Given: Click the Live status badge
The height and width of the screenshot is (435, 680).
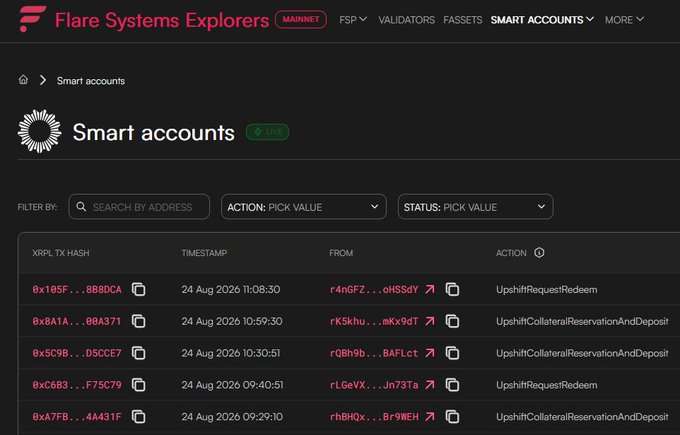Looking at the screenshot, I should click(x=268, y=132).
